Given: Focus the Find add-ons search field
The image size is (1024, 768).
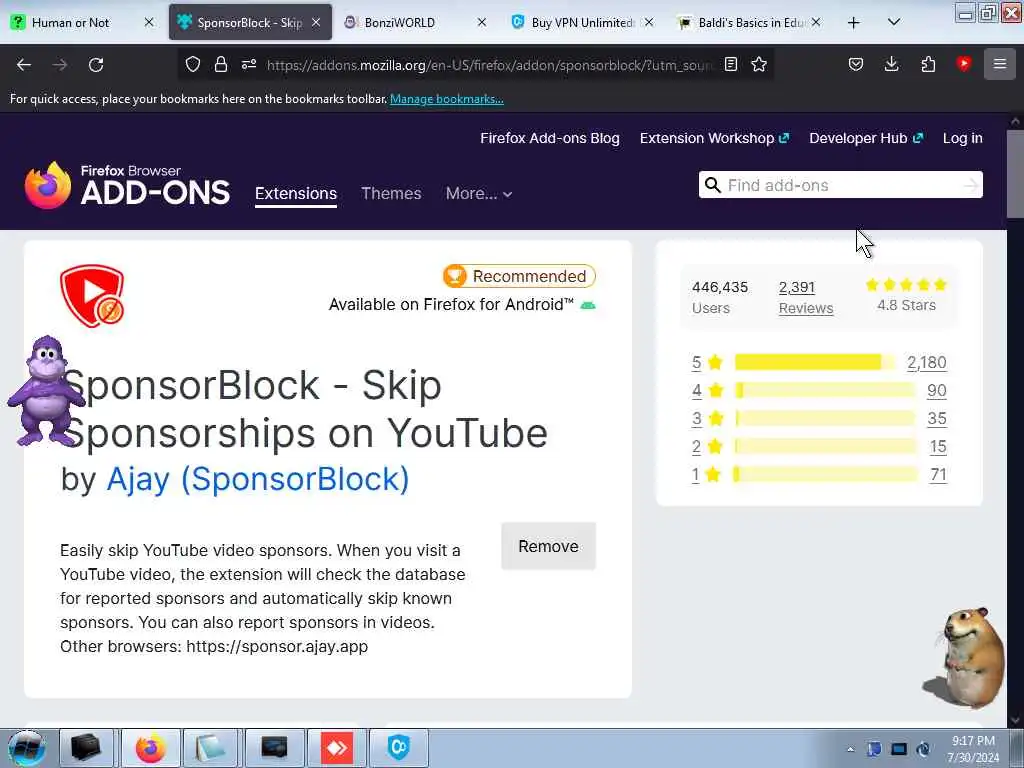Looking at the screenshot, I should click(x=840, y=185).
